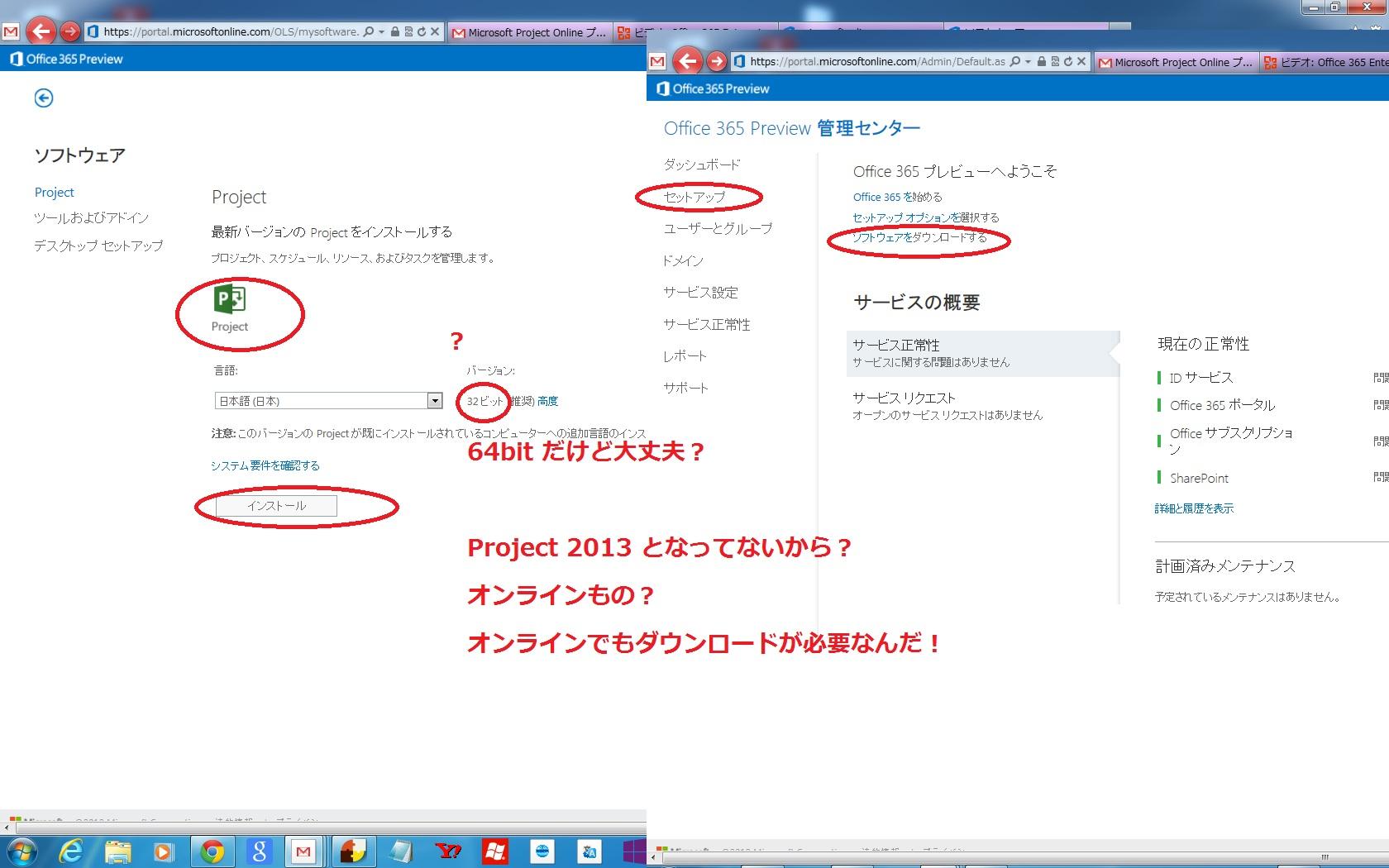Switch to ビデオ: Office 365 tab in admin window

1325,62
